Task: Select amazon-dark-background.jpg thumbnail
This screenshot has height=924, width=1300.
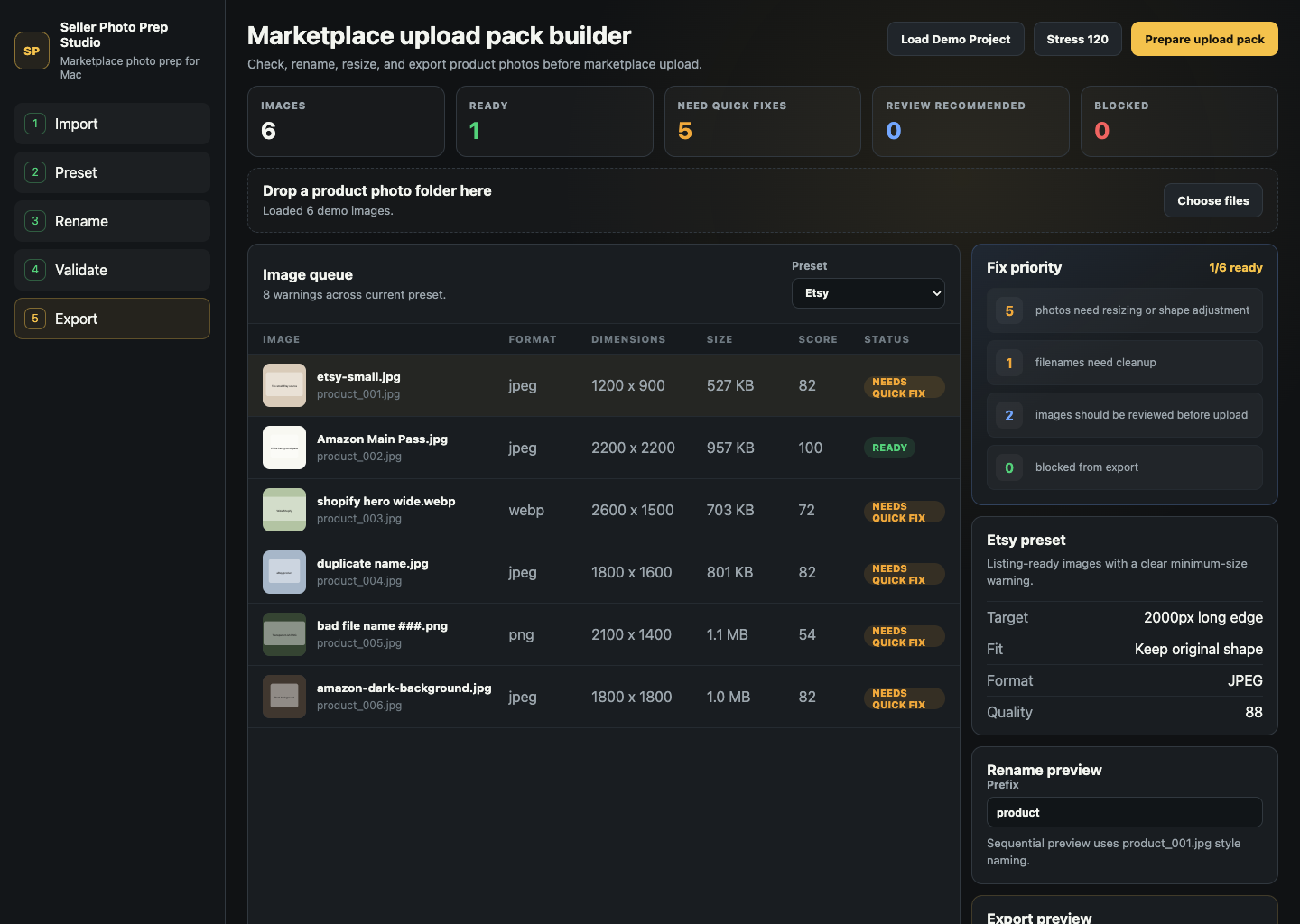Action: coord(284,697)
